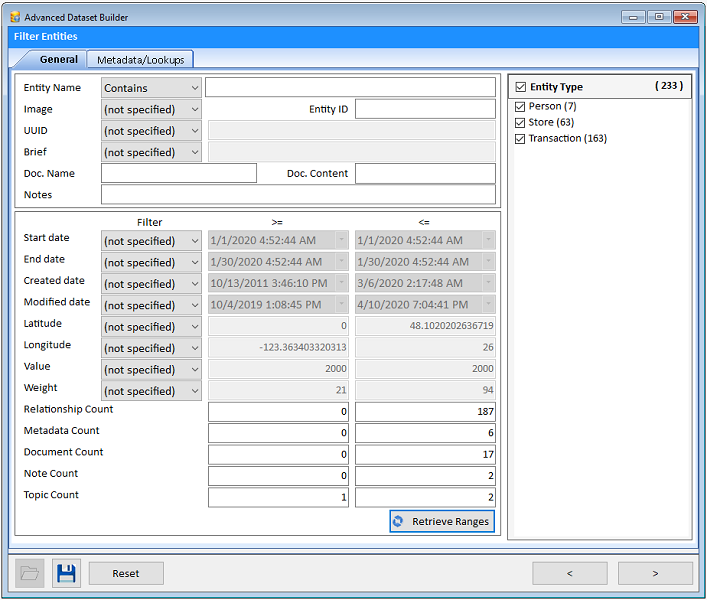Click the Advanced Dataset Builder title icon
The height and width of the screenshot is (600, 707).
click(15, 17)
